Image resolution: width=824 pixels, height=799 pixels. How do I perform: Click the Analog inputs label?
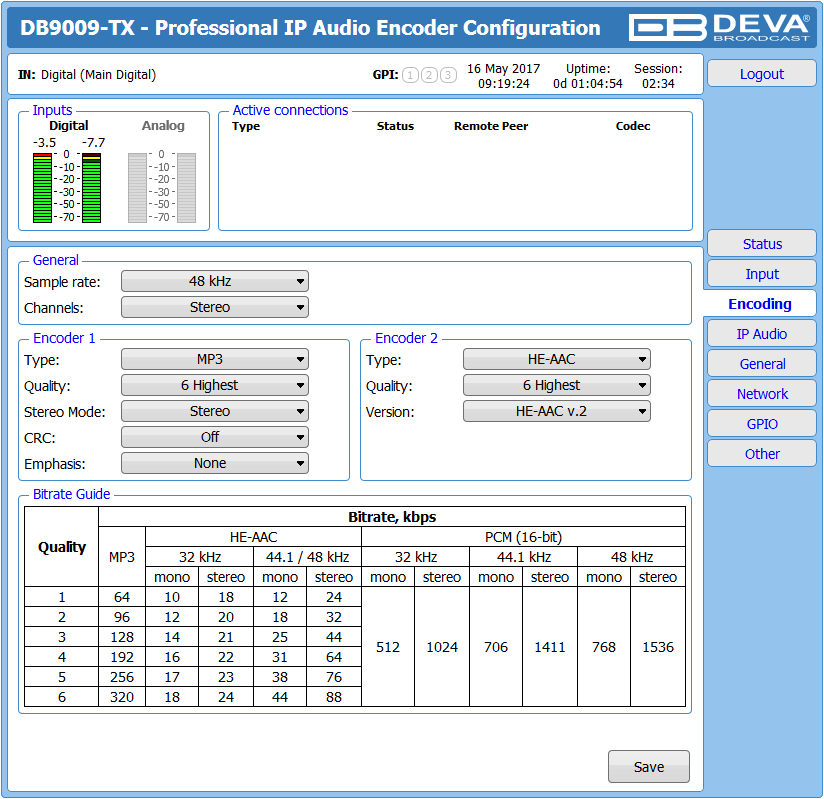[x=163, y=126]
